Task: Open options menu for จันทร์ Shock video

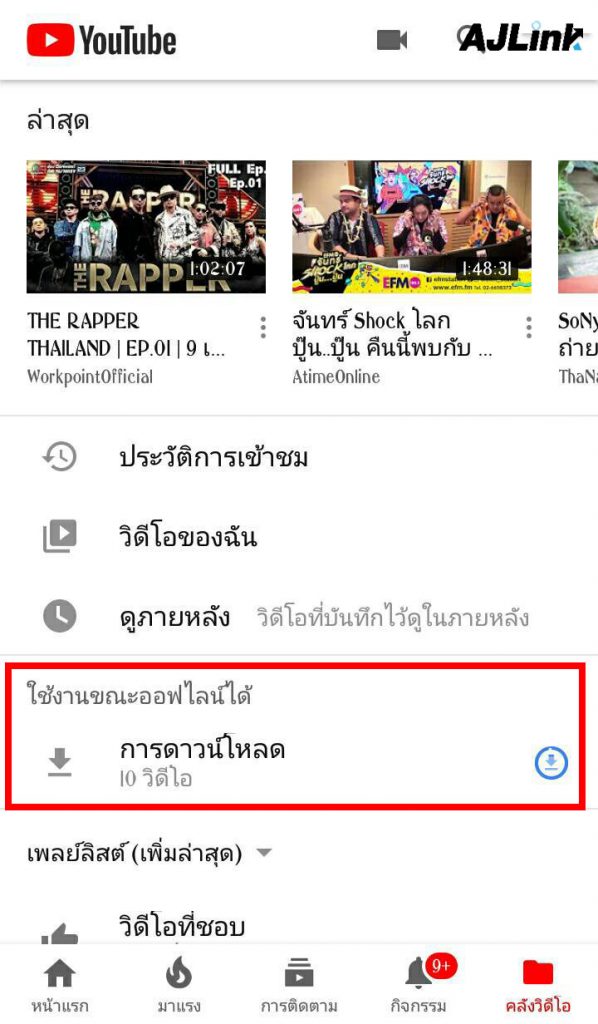Action: pyautogui.click(x=528, y=327)
